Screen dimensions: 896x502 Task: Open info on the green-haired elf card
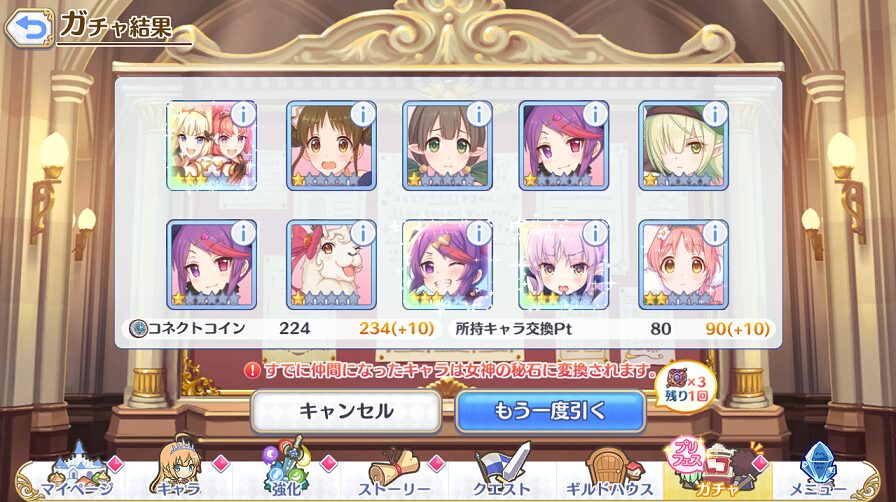coord(715,114)
